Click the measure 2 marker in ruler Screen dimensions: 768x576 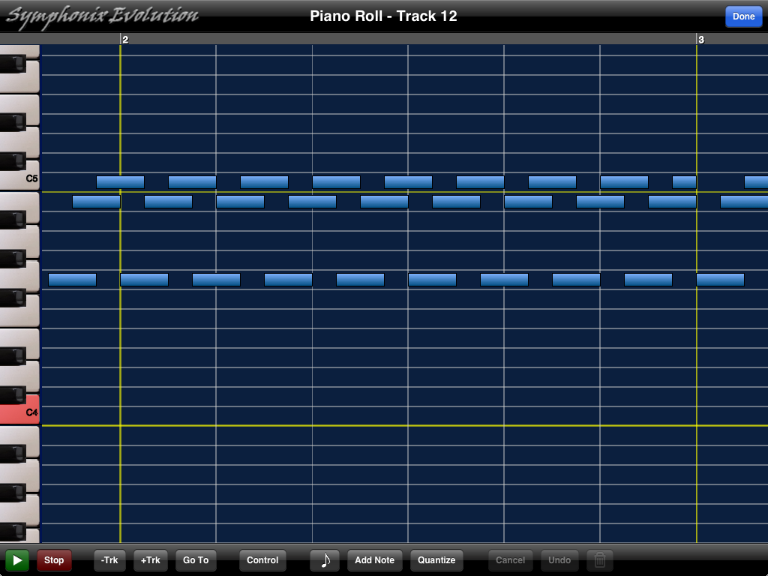pyautogui.click(x=125, y=39)
